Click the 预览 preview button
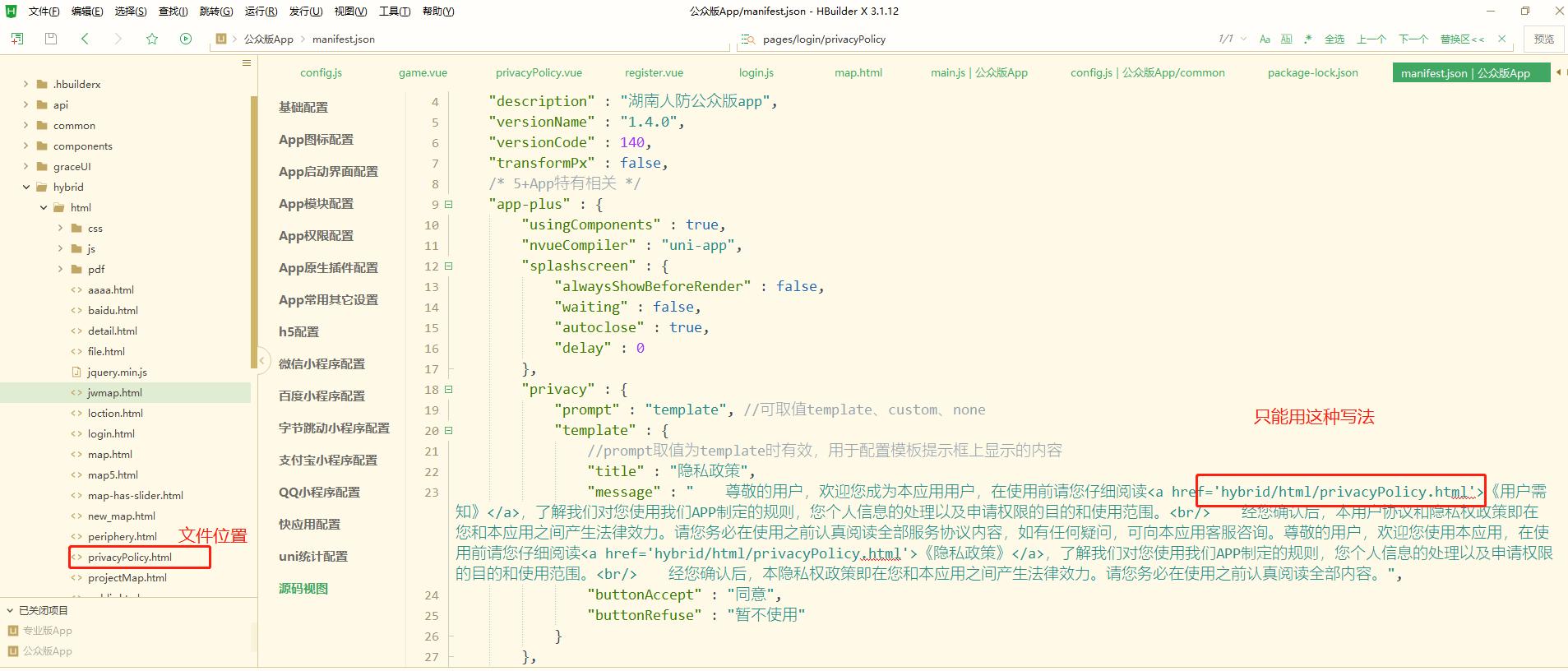1568x671 pixels. coord(1544,39)
